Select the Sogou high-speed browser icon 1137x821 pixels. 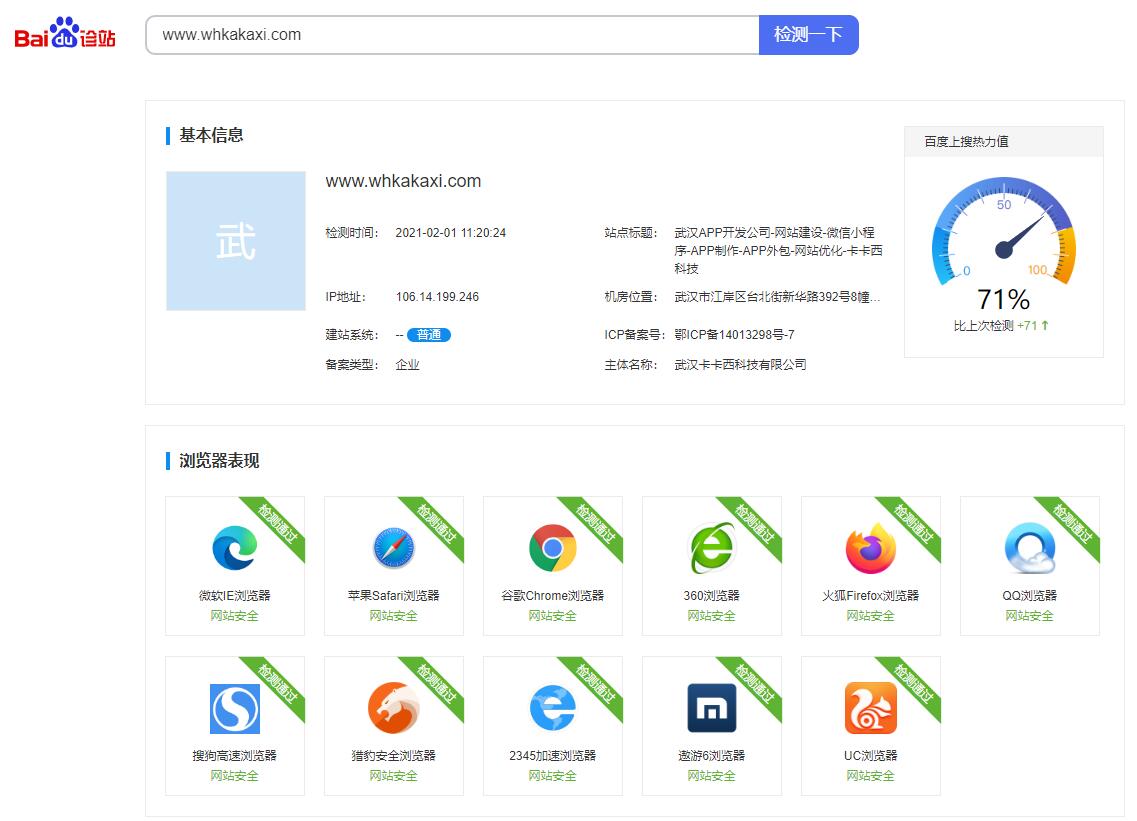click(234, 709)
